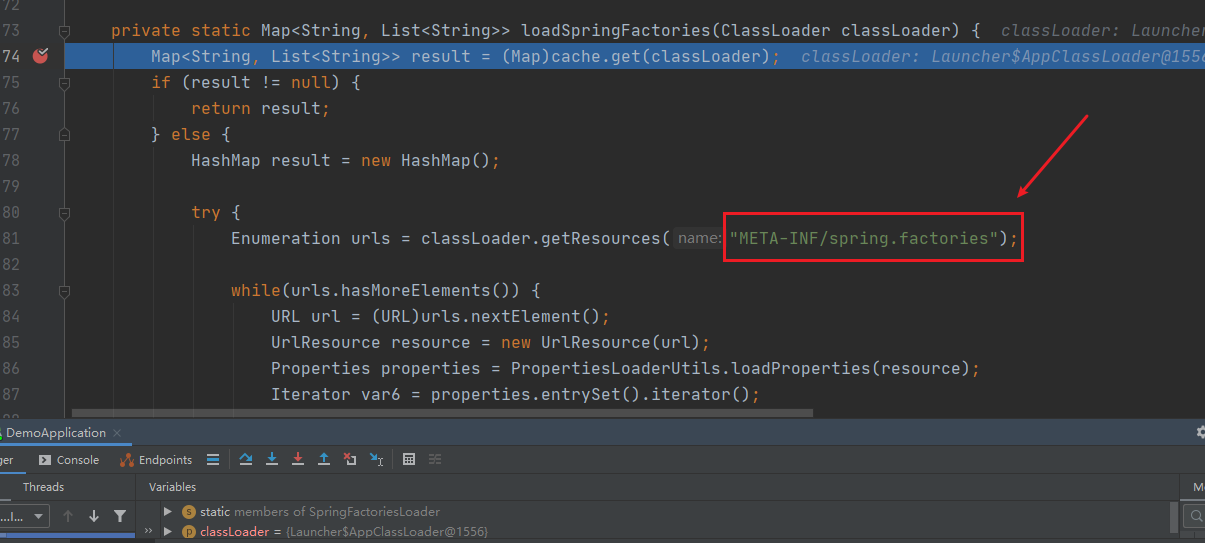Click the static members row's 's' icon
Viewport: 1205px width, 543px height.
pos(189,512)
